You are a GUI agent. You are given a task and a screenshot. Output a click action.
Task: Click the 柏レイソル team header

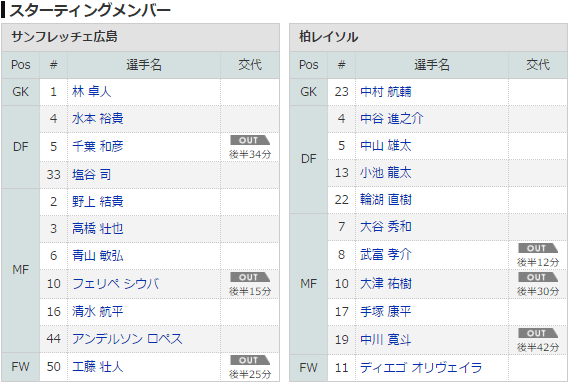(428, 37)
